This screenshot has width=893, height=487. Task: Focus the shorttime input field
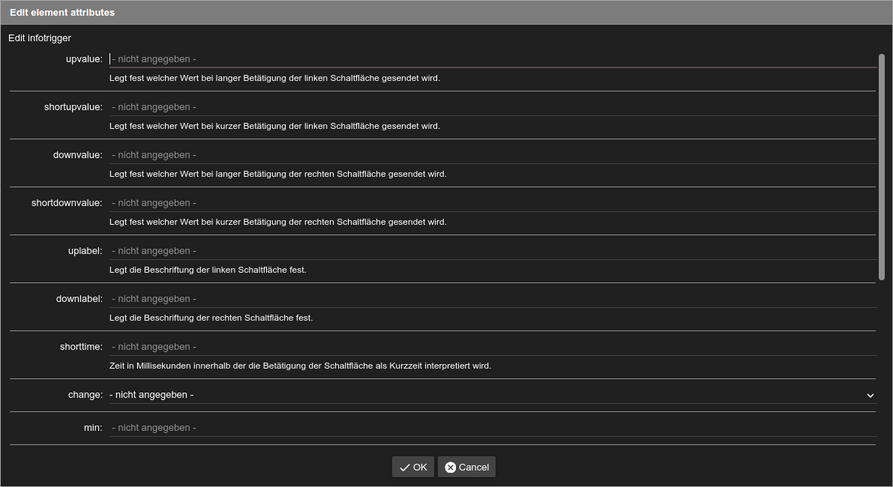coord(493,346)
